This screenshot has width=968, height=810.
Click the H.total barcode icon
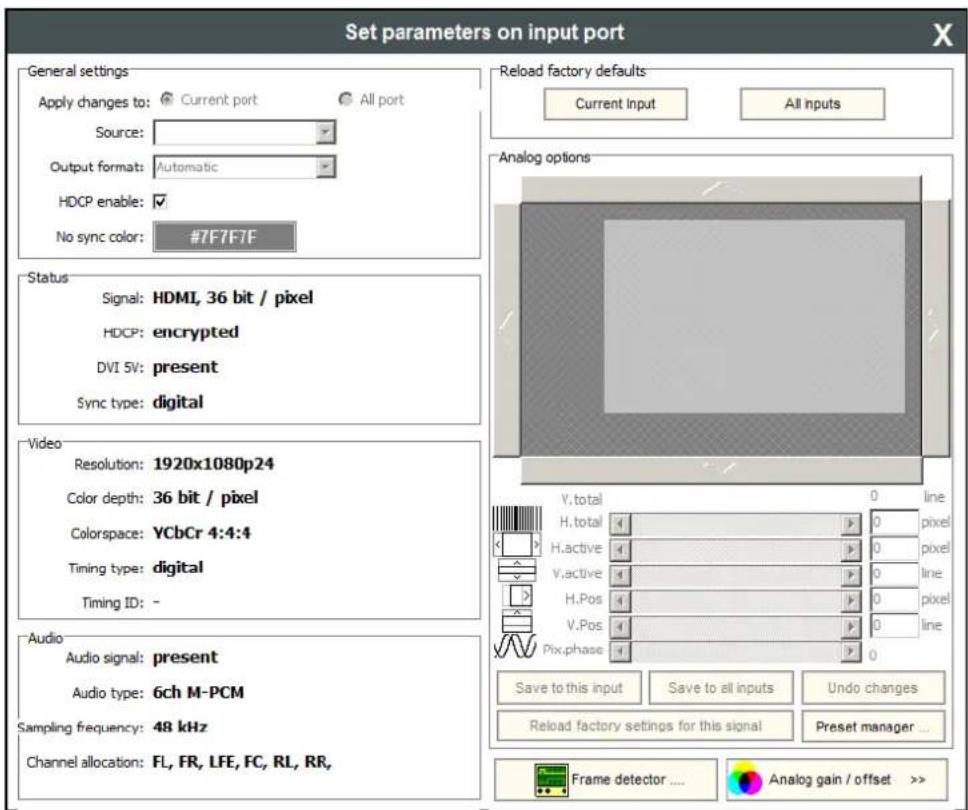(517, 519)
